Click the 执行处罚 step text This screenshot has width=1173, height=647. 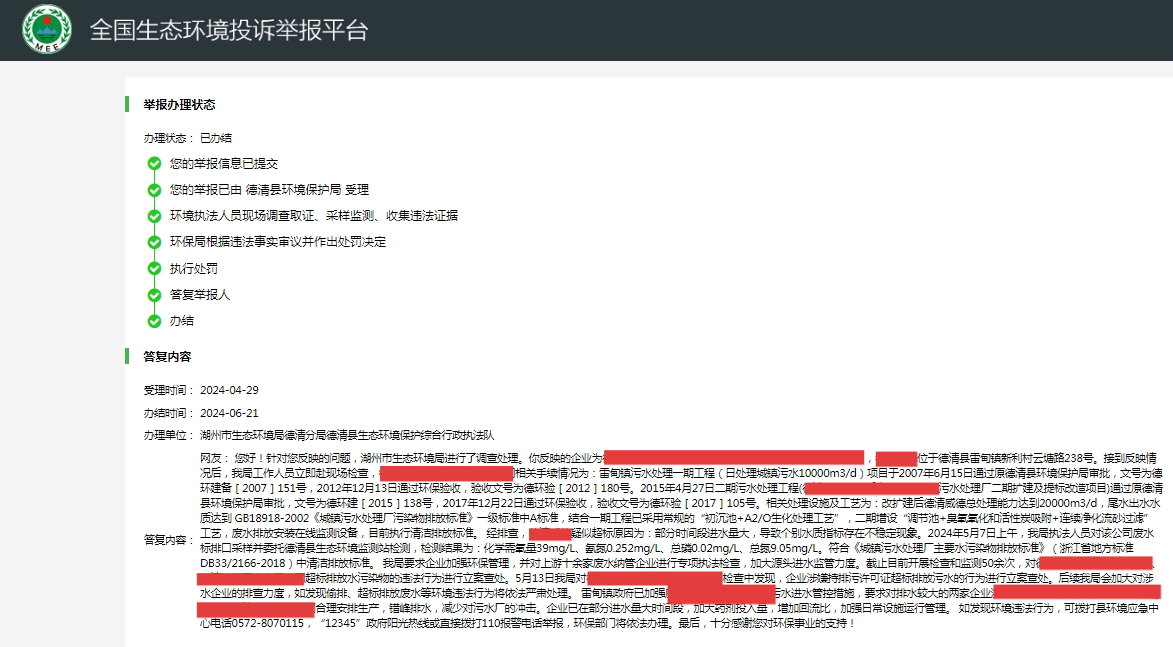coord(194,269)
